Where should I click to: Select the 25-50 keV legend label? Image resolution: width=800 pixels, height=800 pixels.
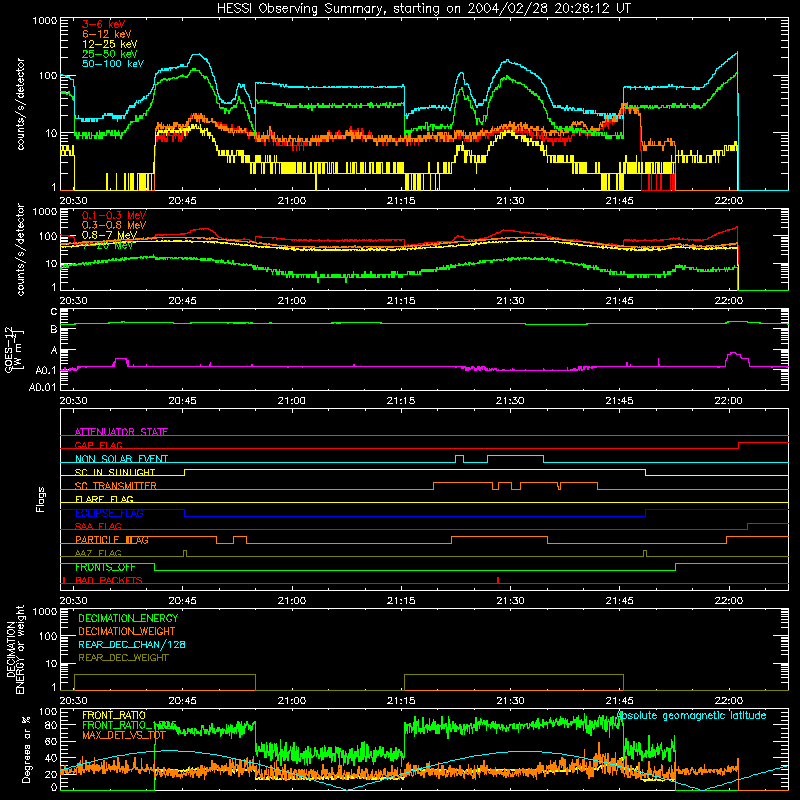click(x=110, y=54)
